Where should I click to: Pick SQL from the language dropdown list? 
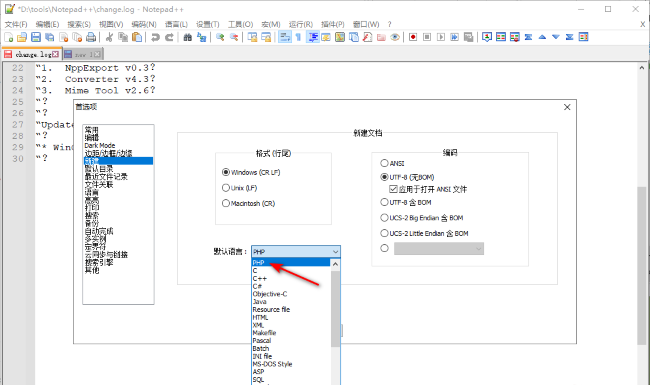tap(291, 380)
